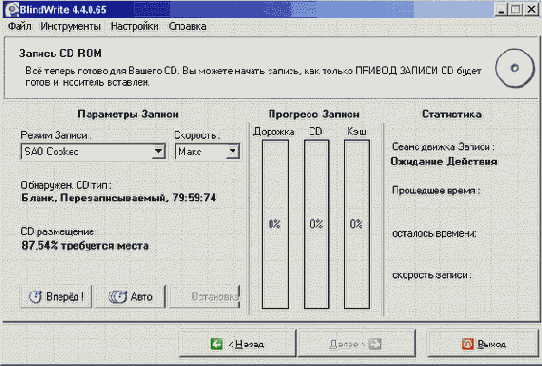Click the BlindWrite app icon in title bar
This screenshot has height=366, width=542.
11,9
